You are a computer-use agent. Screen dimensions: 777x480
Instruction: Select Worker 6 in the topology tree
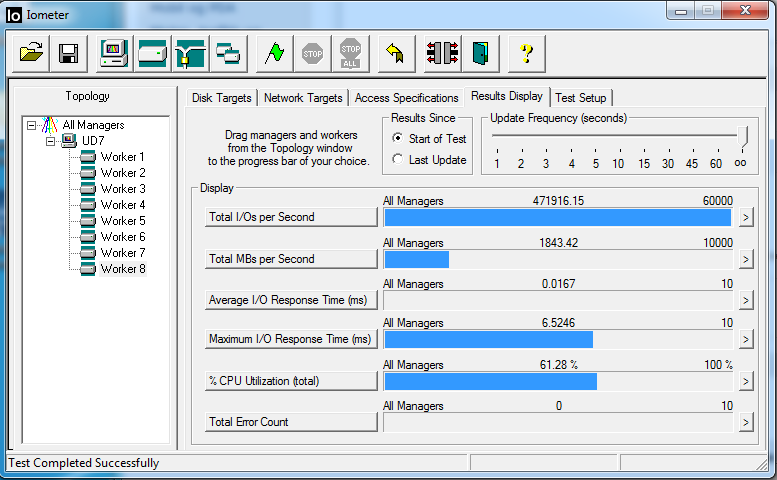coord(123,237)
